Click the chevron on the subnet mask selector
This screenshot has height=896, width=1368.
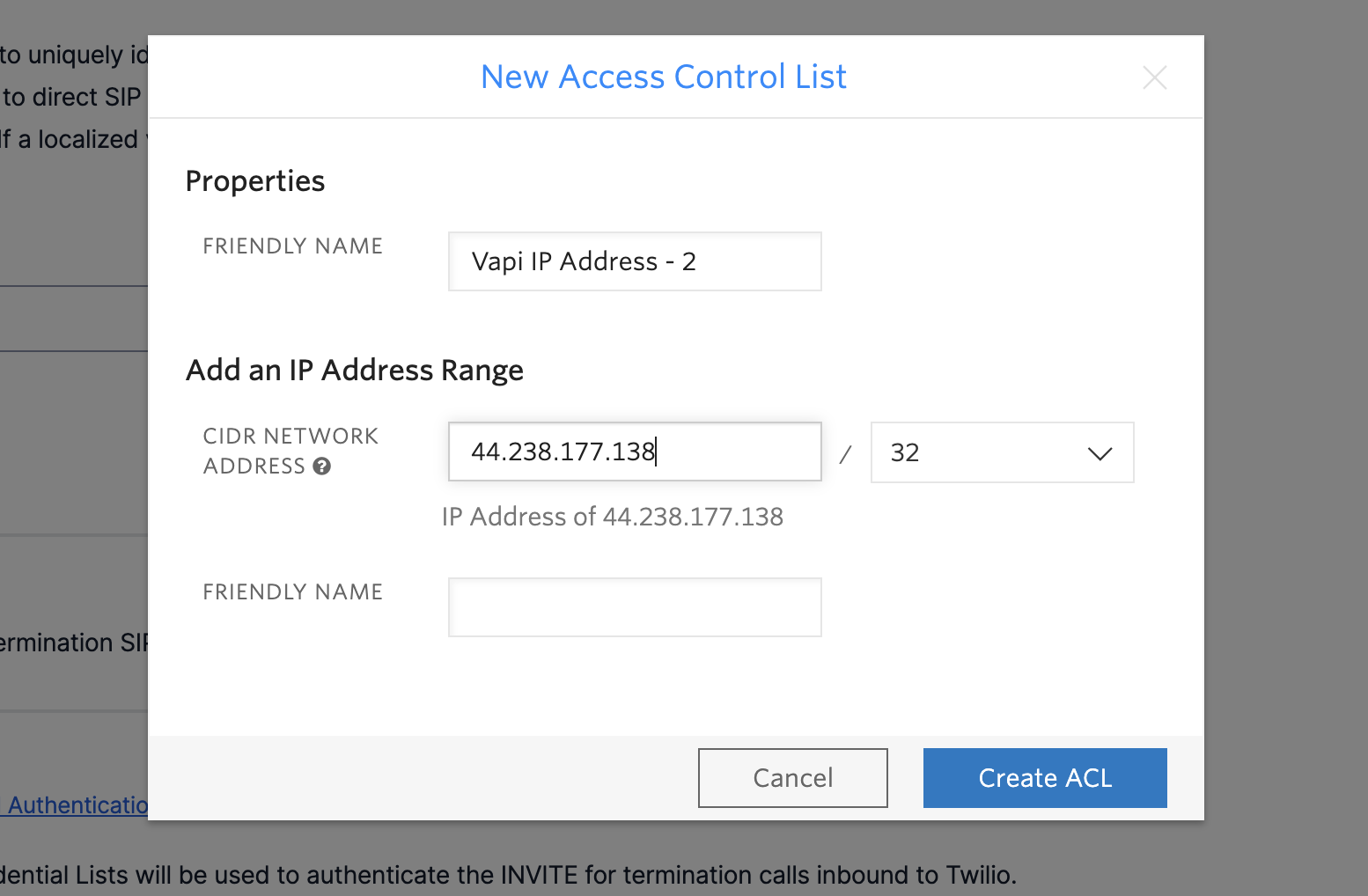point(1099,454)
